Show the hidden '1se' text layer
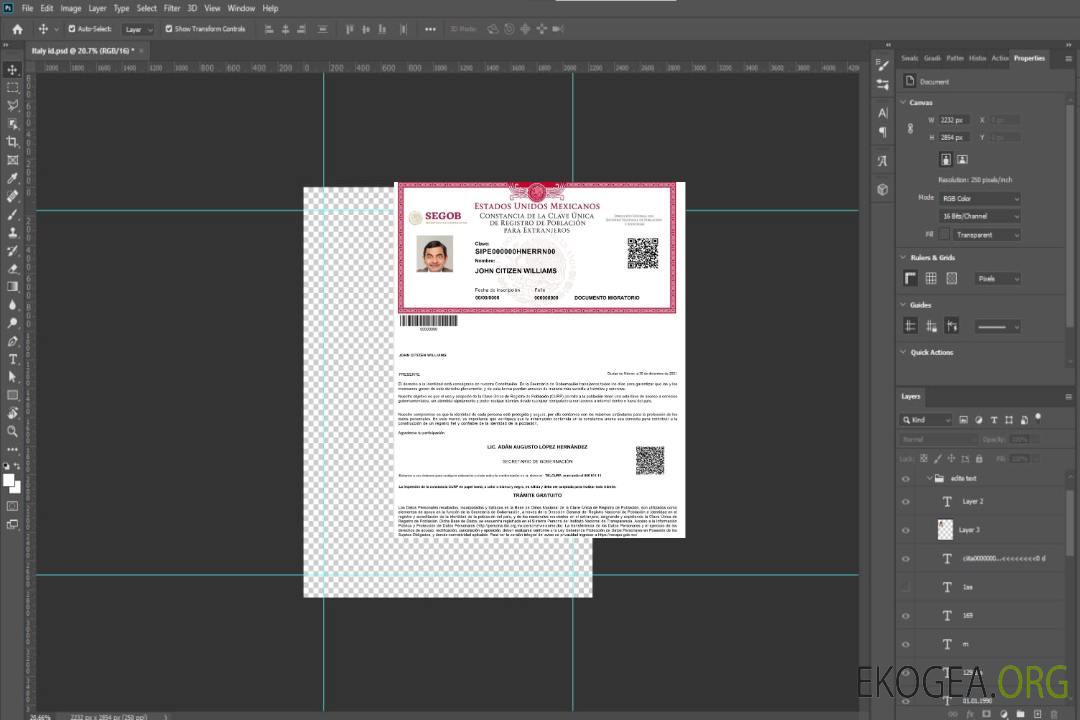Screen dimensions: 1080x720 point(906,588)
